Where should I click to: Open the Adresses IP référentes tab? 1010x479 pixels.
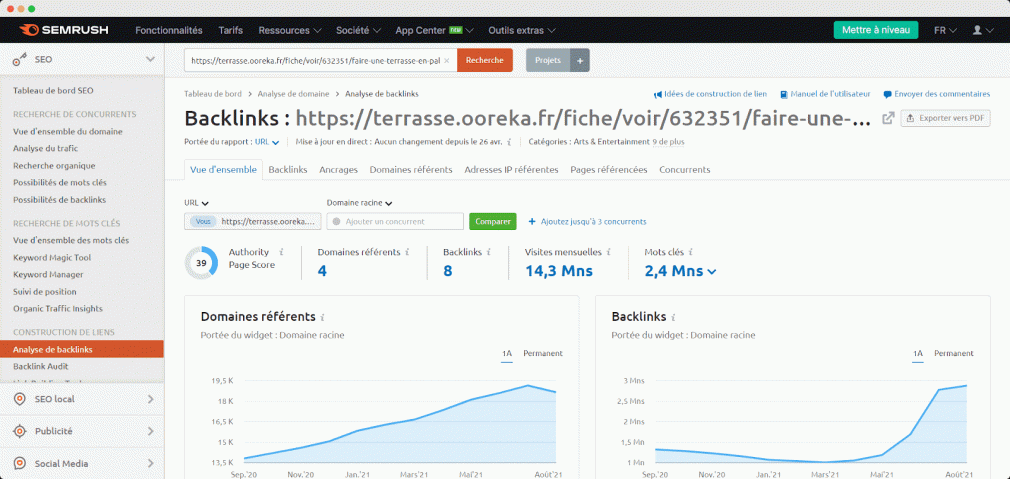pyautogui.click(x=511, y=170)
